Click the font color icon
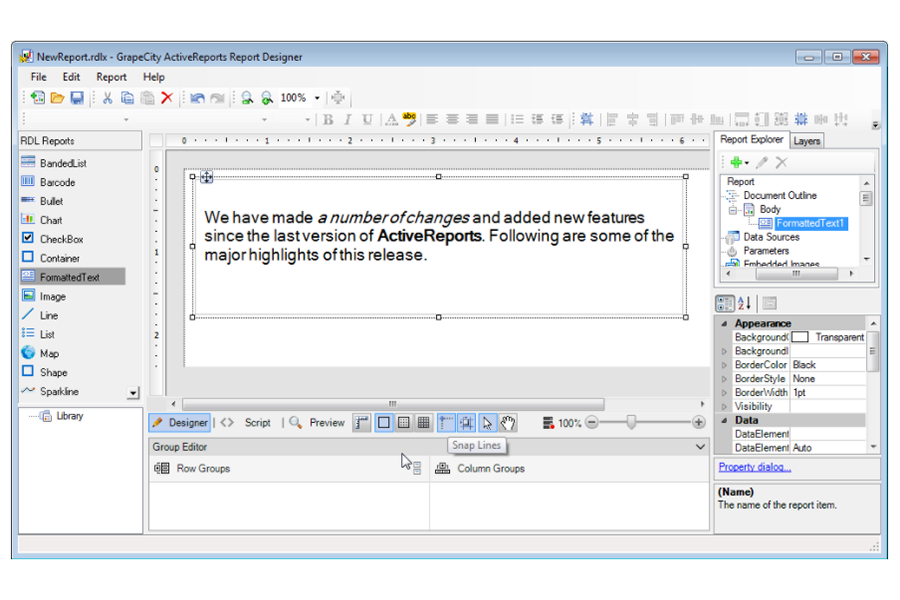 click(391, 119)
